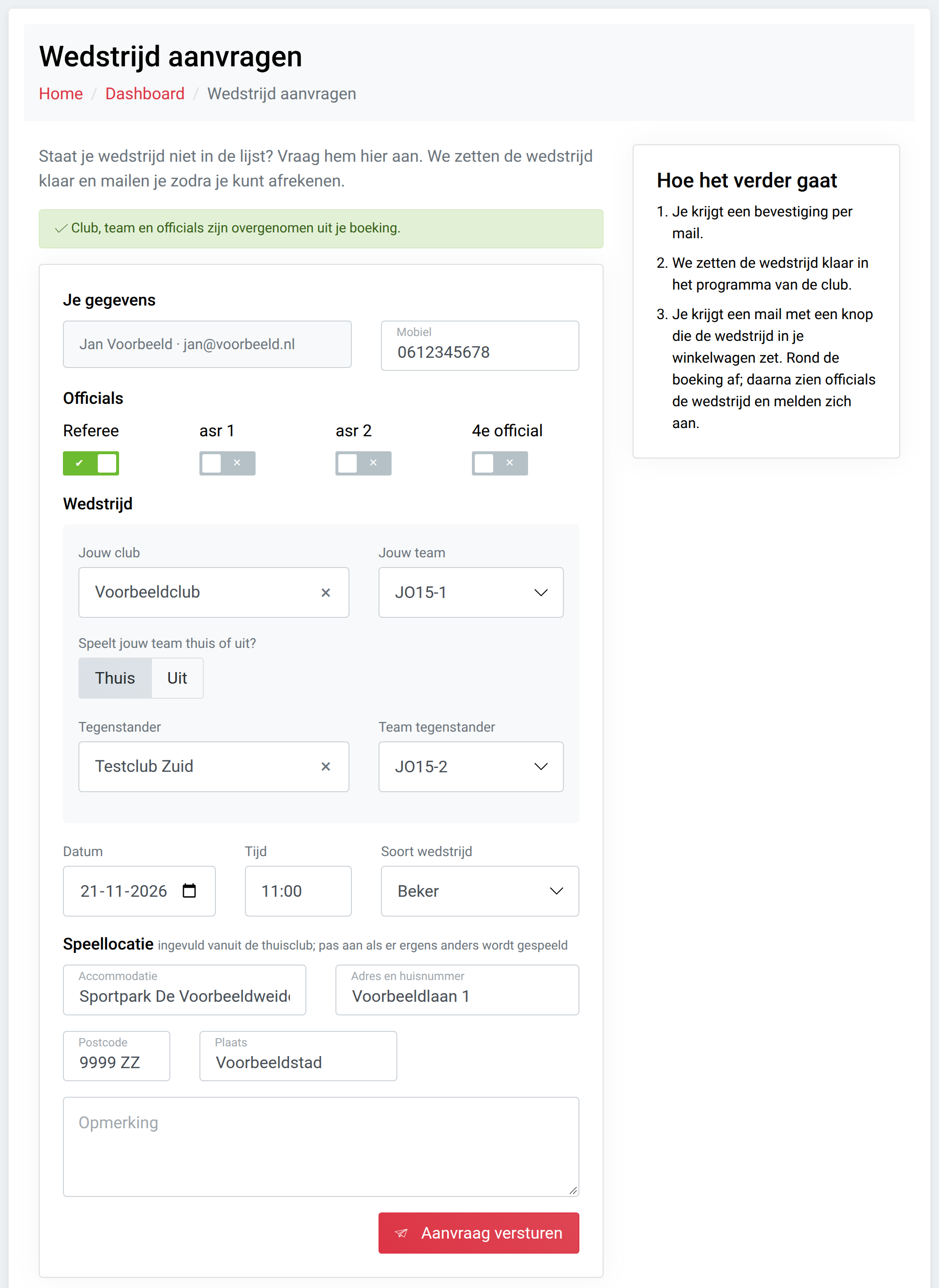Click the Soort wedstrijd dropdown chevron
Image resolution: width=939 pixels, height=1288 pixels.
click(557, 891)
